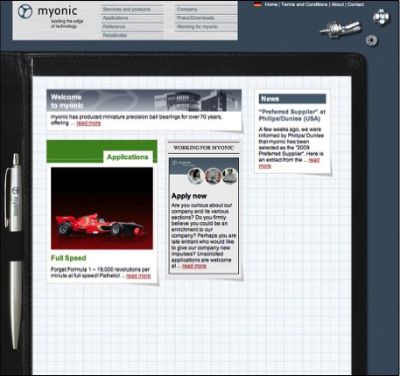Click the small round bearing icon
This screenshot has width=400, height=376.
click(371, 40)
